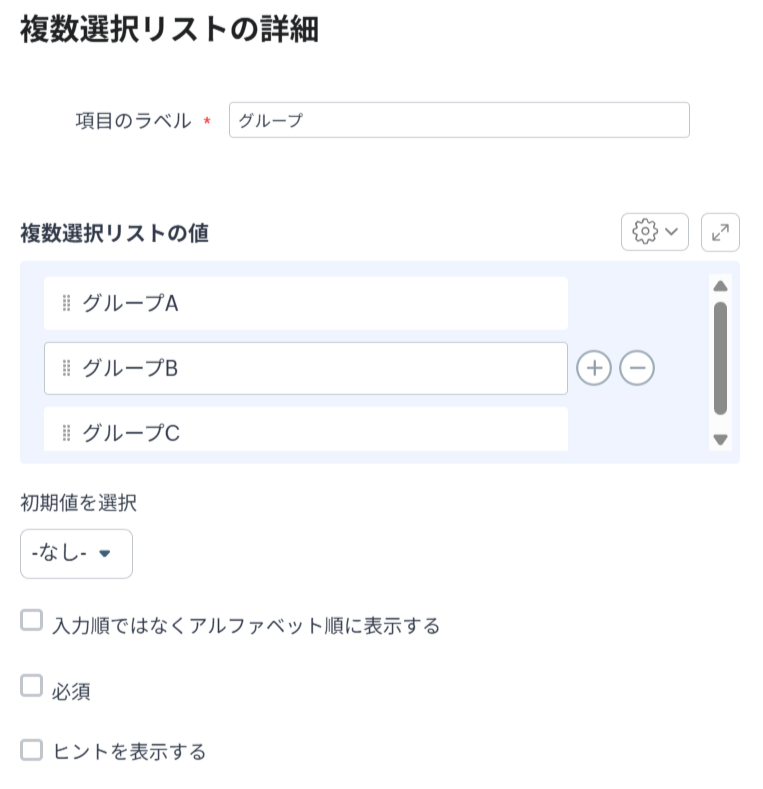This screenshot has width=763, height=789.
Task: Click the plus icon beside グループB
Action: tap(594, 368)
